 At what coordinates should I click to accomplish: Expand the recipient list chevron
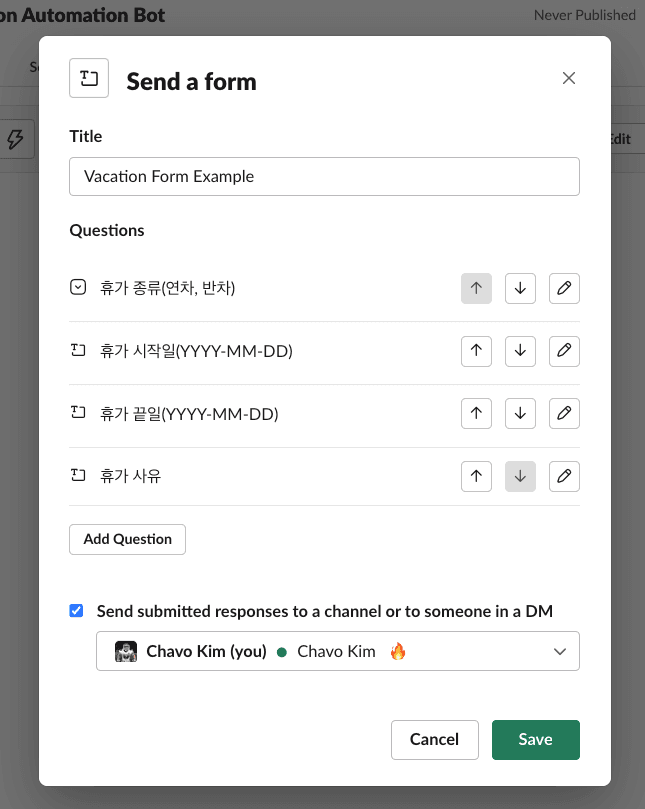[x=560, y=652]
